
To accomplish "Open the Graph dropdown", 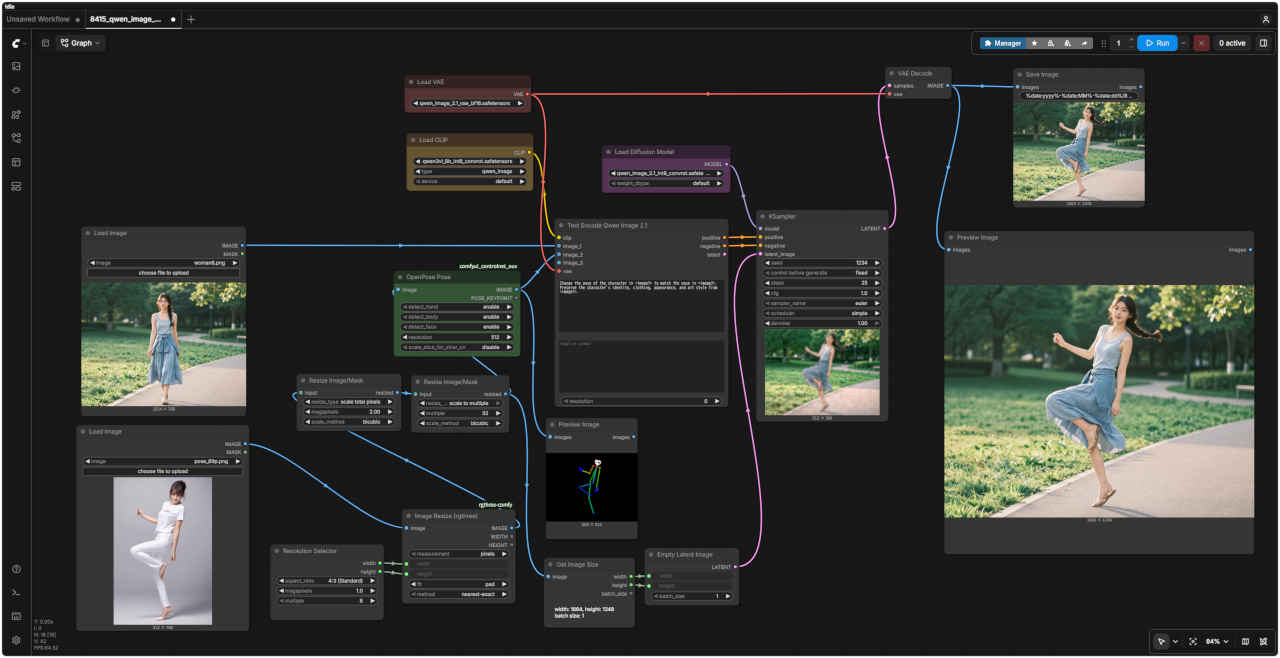I will [81, 43].
